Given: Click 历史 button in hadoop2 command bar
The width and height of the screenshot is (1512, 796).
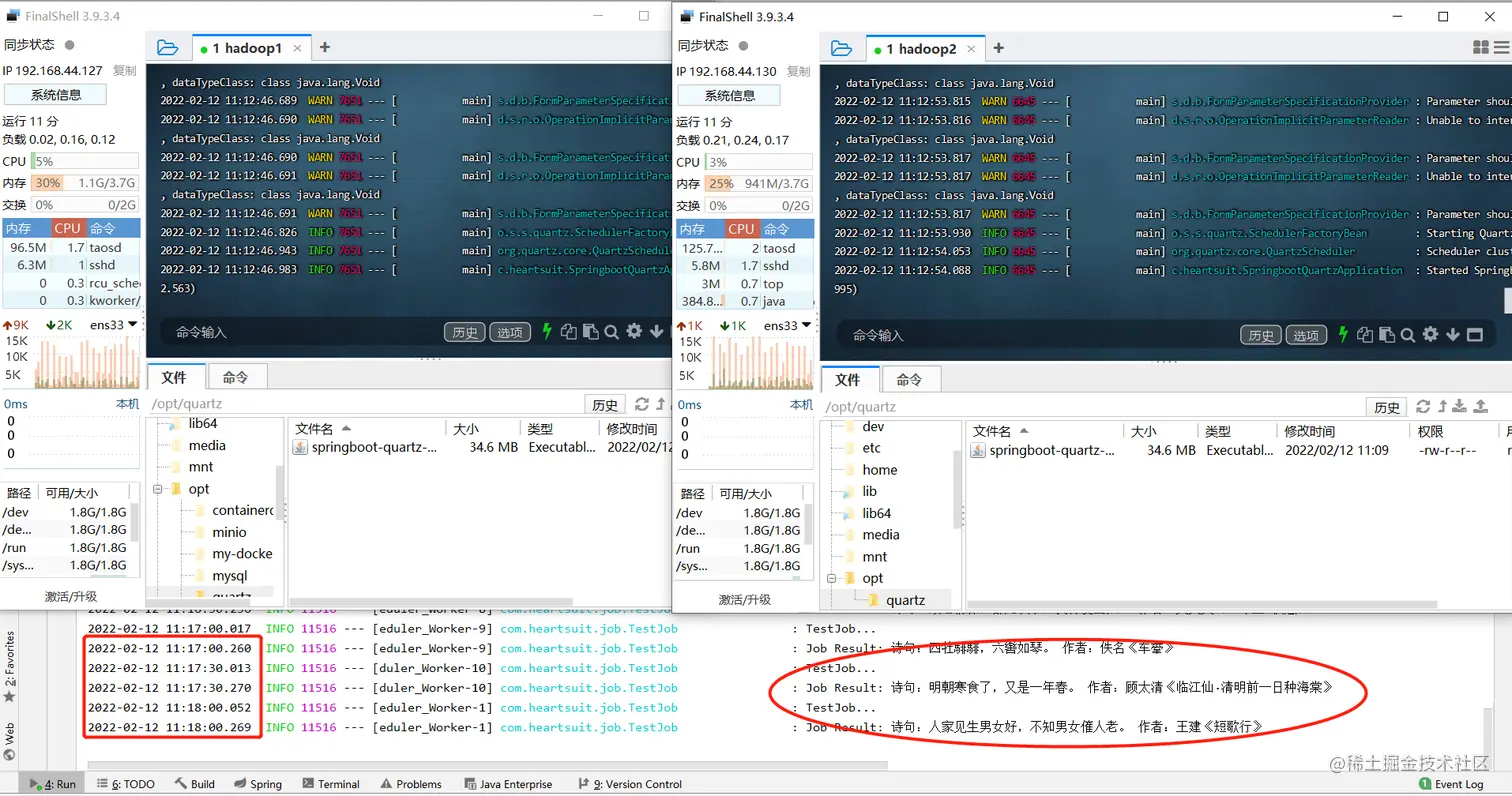Looking at the screenshot, I should point(1261,335).
